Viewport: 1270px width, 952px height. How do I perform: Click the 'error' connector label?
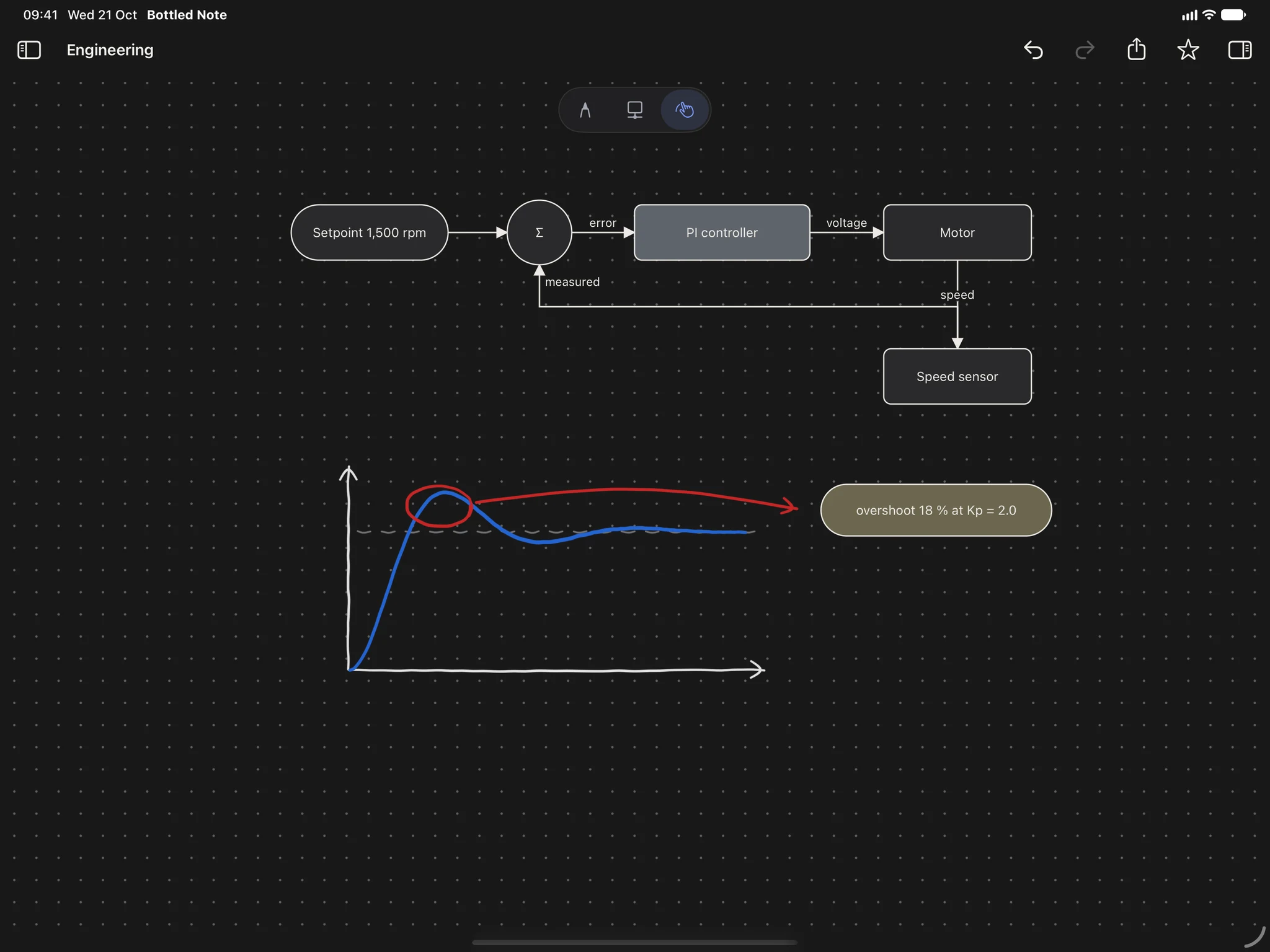click(602, 223)
